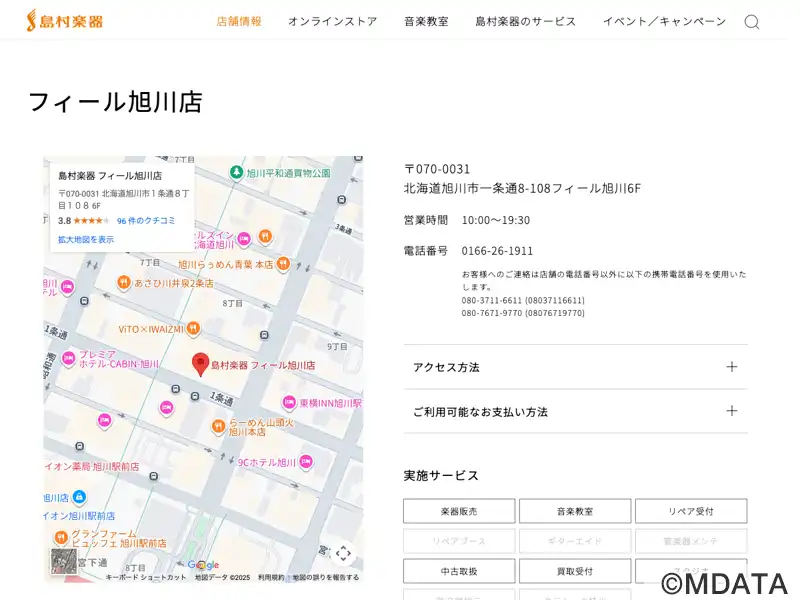Click the ViTO×IWAIZMI restaurant marker

(x=193, y=329)
